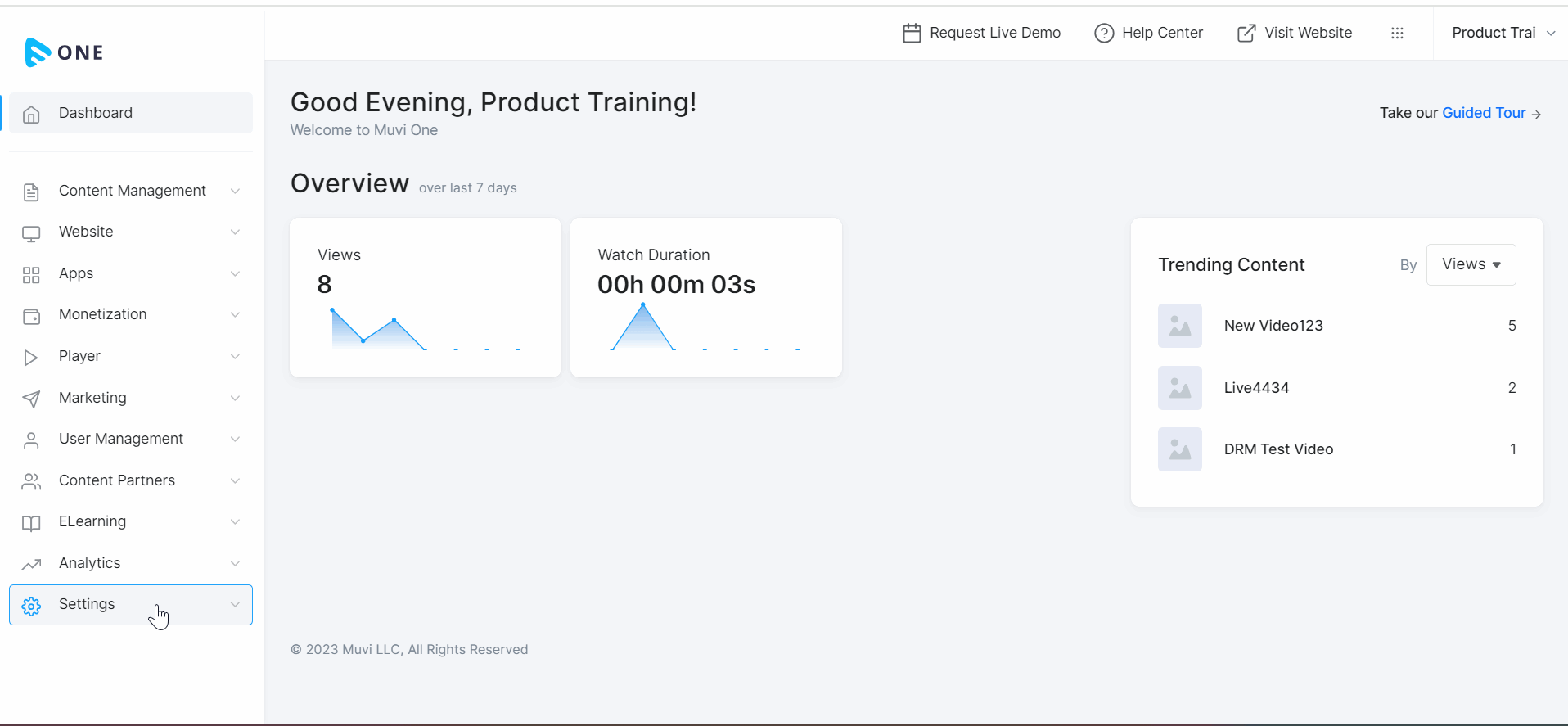The height and width of the screenshot is (726, 1568).
Task: Click the Welcome to Muvi One subtitle
Action: coord(364,130)
